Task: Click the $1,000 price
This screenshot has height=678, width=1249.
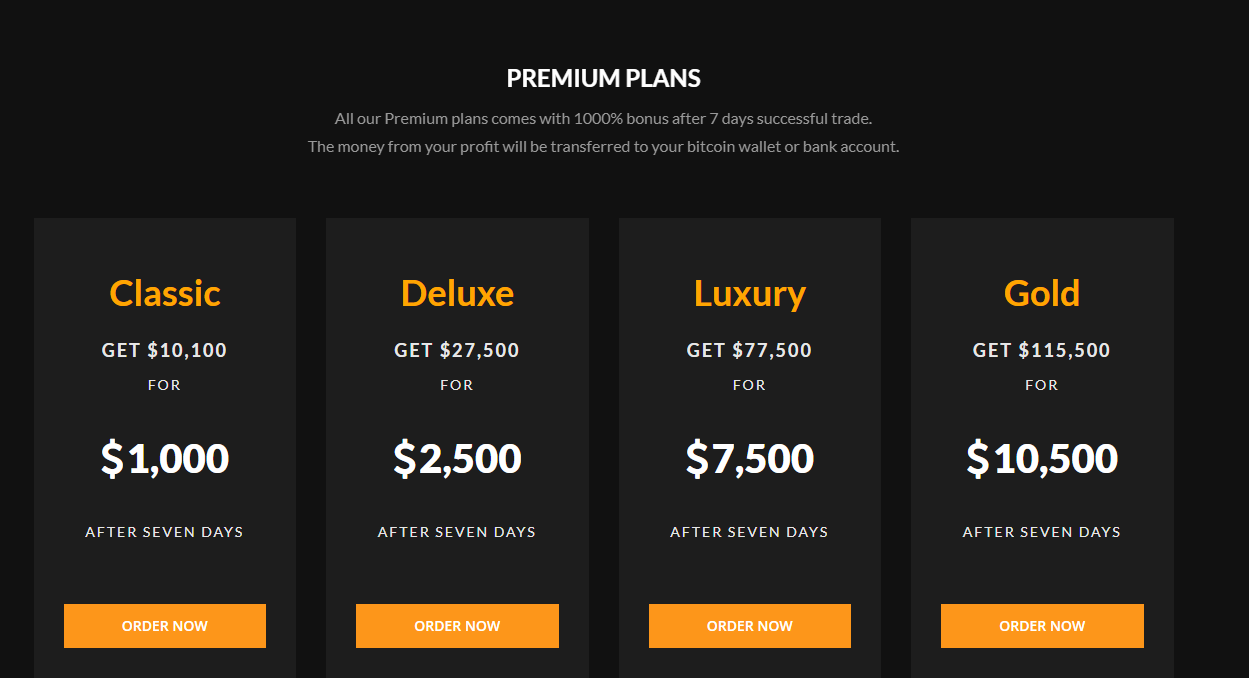Action: coord(165,459)
